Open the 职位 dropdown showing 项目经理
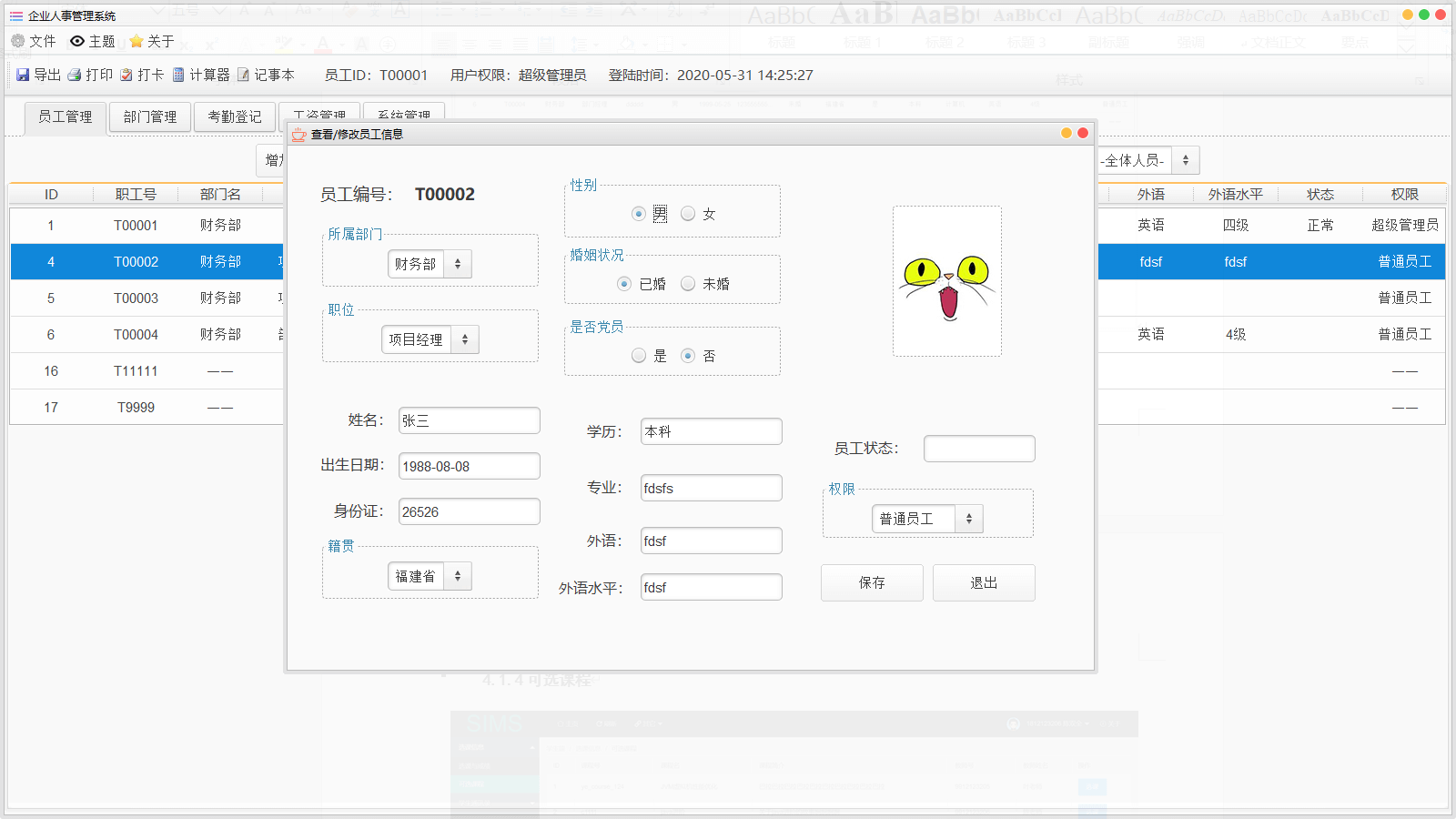 (430, 339)
